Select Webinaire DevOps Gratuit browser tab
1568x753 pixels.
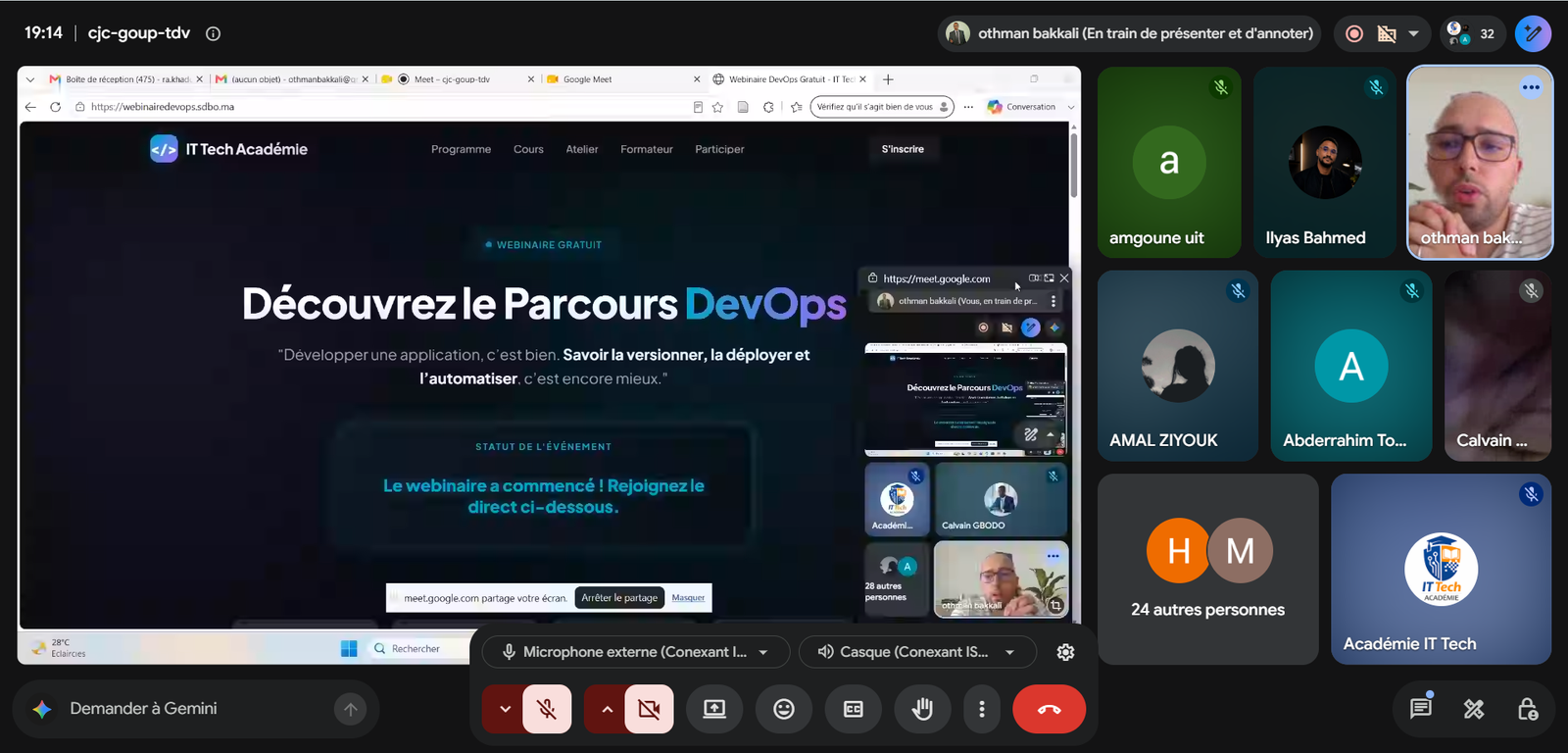[x=790, y=79]
